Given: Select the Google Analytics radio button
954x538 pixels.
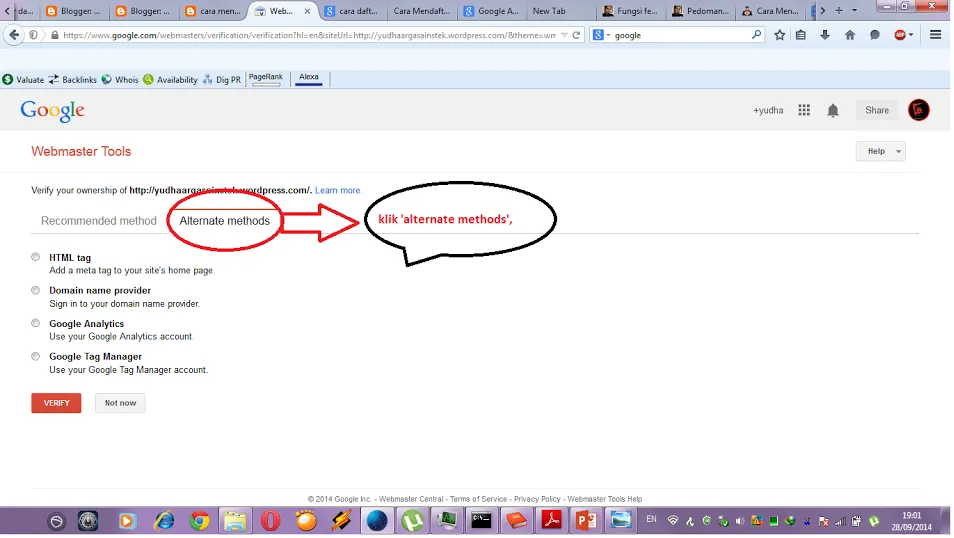Looking at the screenshot, I should pos(36,323).
